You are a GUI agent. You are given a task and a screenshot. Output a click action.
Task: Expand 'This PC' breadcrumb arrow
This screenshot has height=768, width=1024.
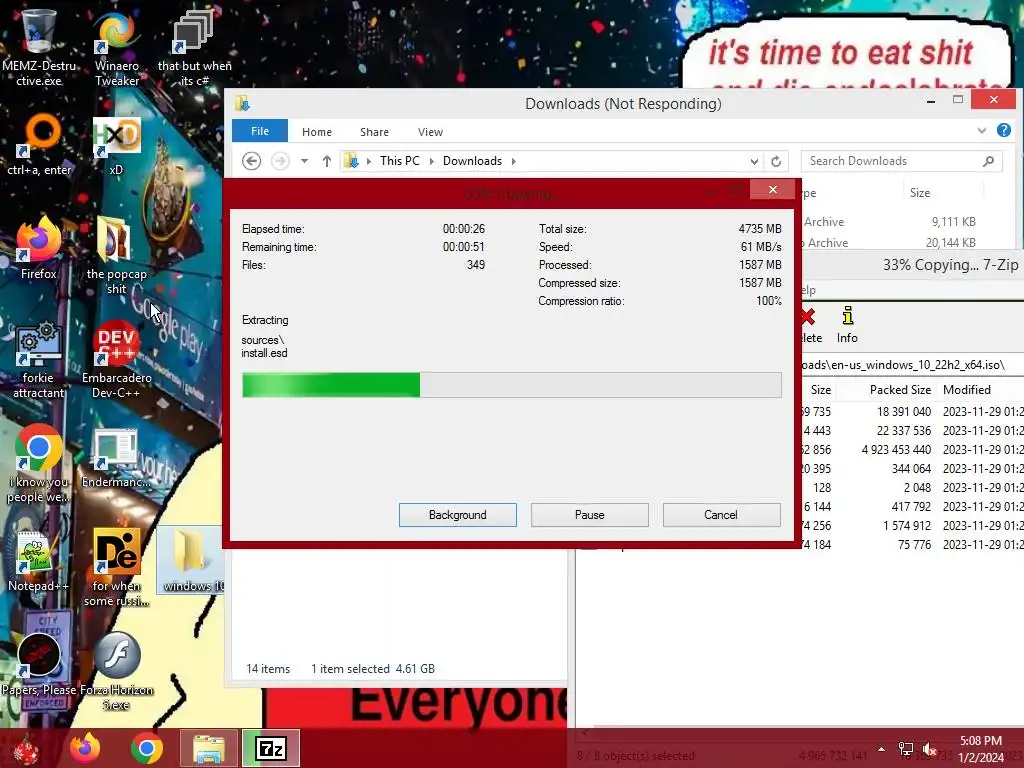(432, 161)
